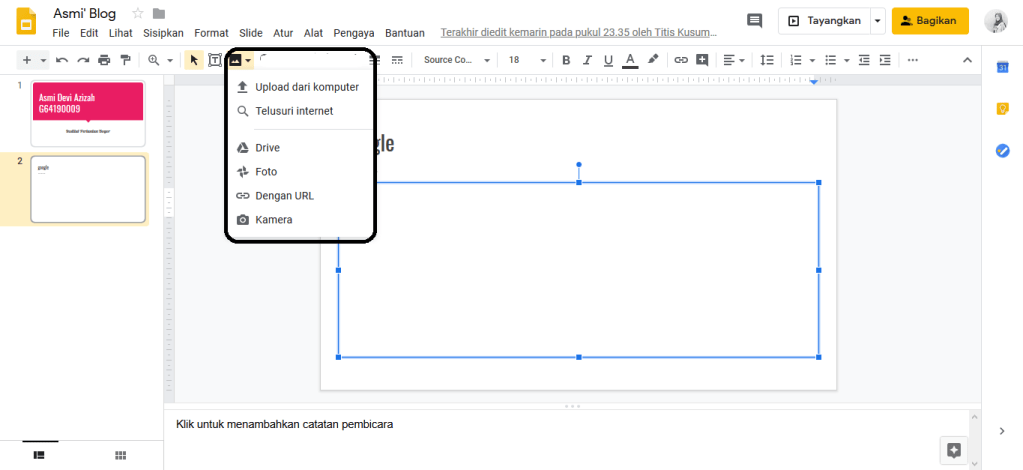Expand Tayangkan presentation options arrow
The width and height of the screenshot is (1023, 470).
click(877, 21)
